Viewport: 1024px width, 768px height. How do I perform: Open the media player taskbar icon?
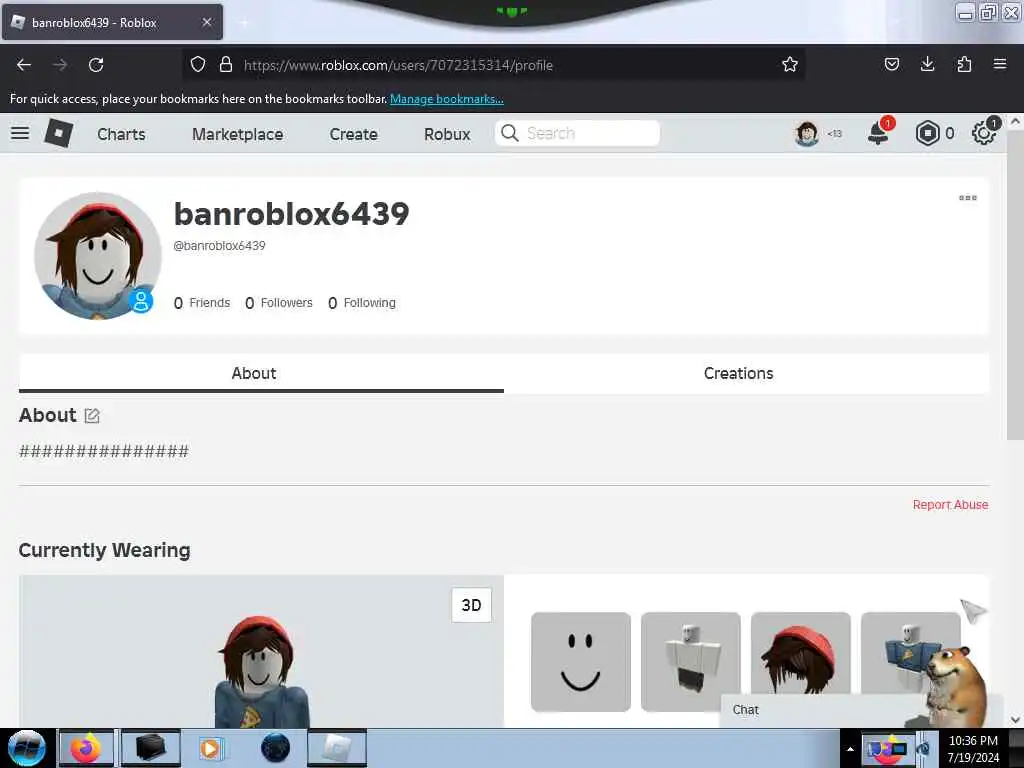210,748
